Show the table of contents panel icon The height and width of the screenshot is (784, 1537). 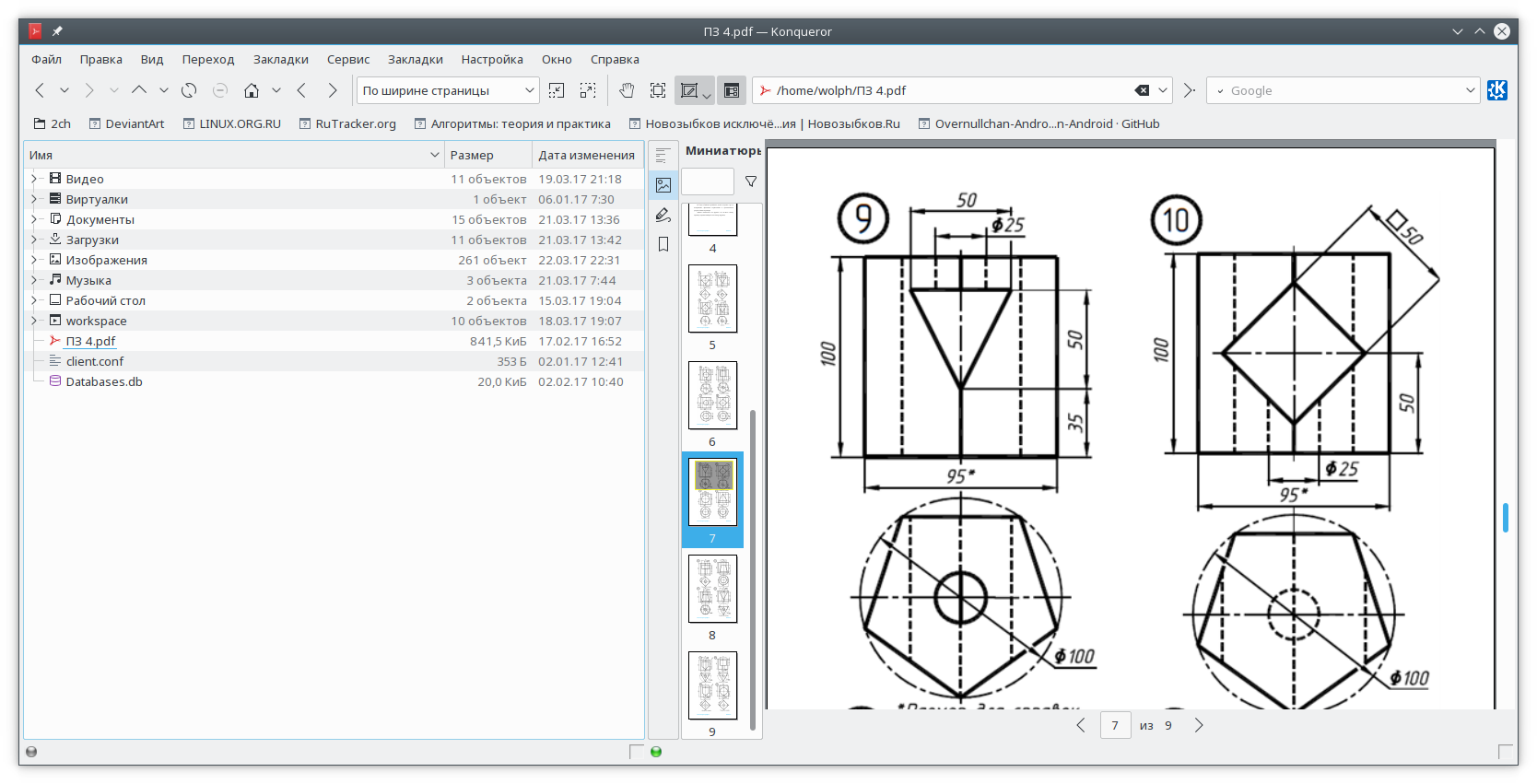point(663,156)
